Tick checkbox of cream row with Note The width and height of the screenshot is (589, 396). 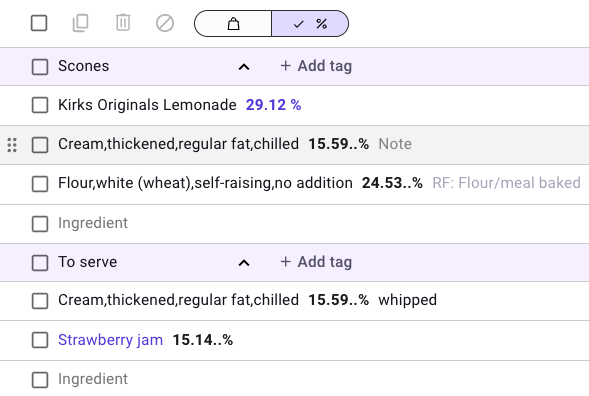pyautogui.click(x=40, y=145)
